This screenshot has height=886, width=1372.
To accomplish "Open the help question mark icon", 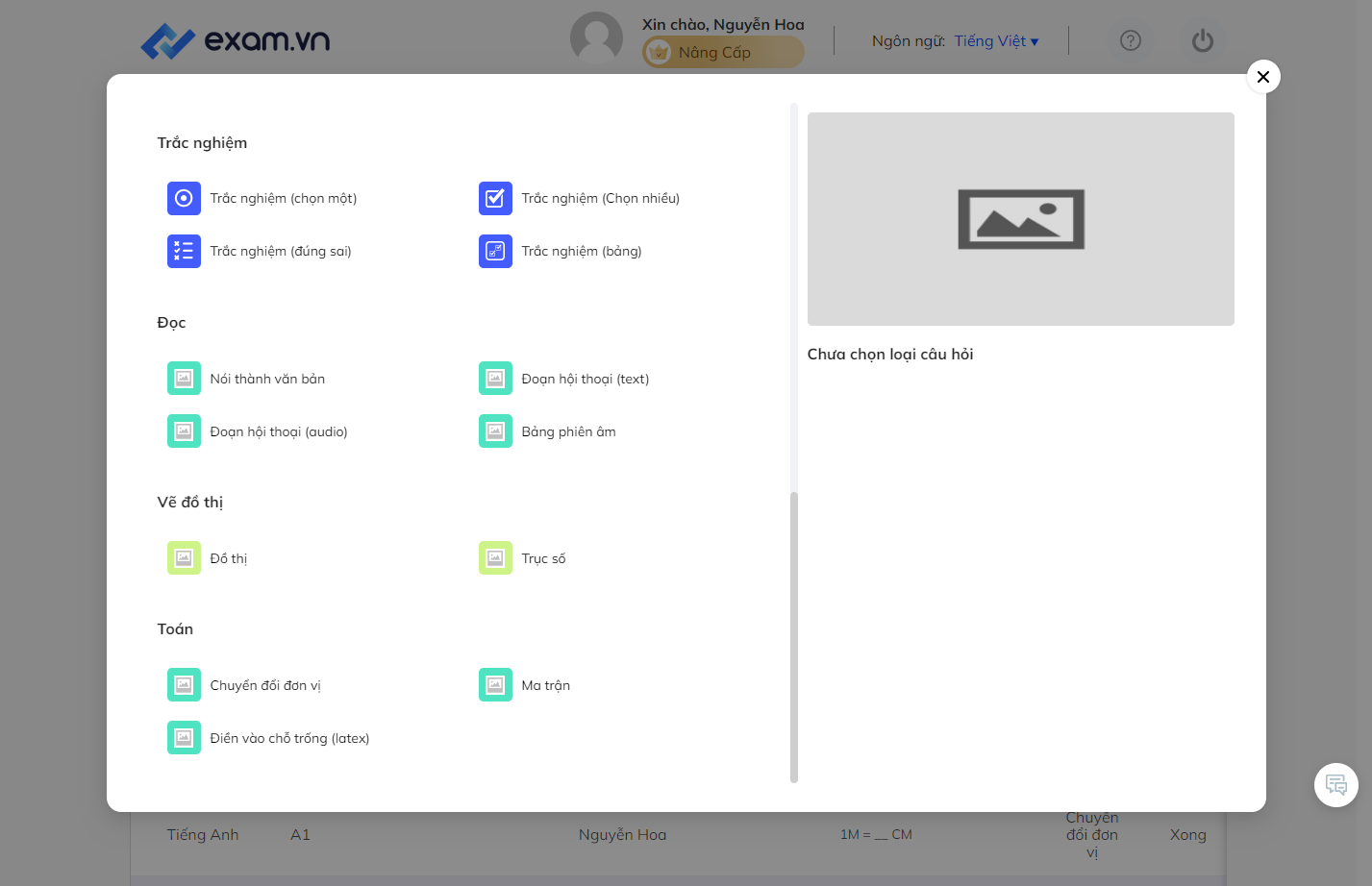I will tap(1131, 40).
